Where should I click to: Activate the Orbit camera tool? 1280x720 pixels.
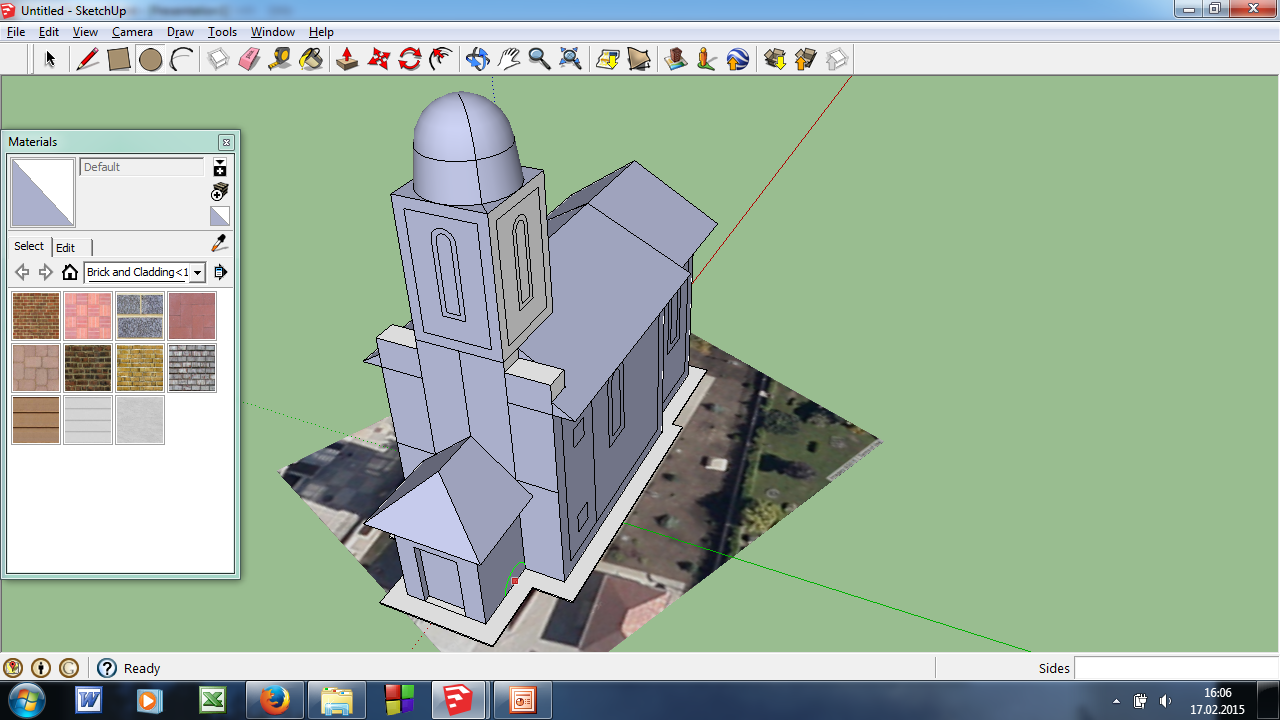coord(477,60)
